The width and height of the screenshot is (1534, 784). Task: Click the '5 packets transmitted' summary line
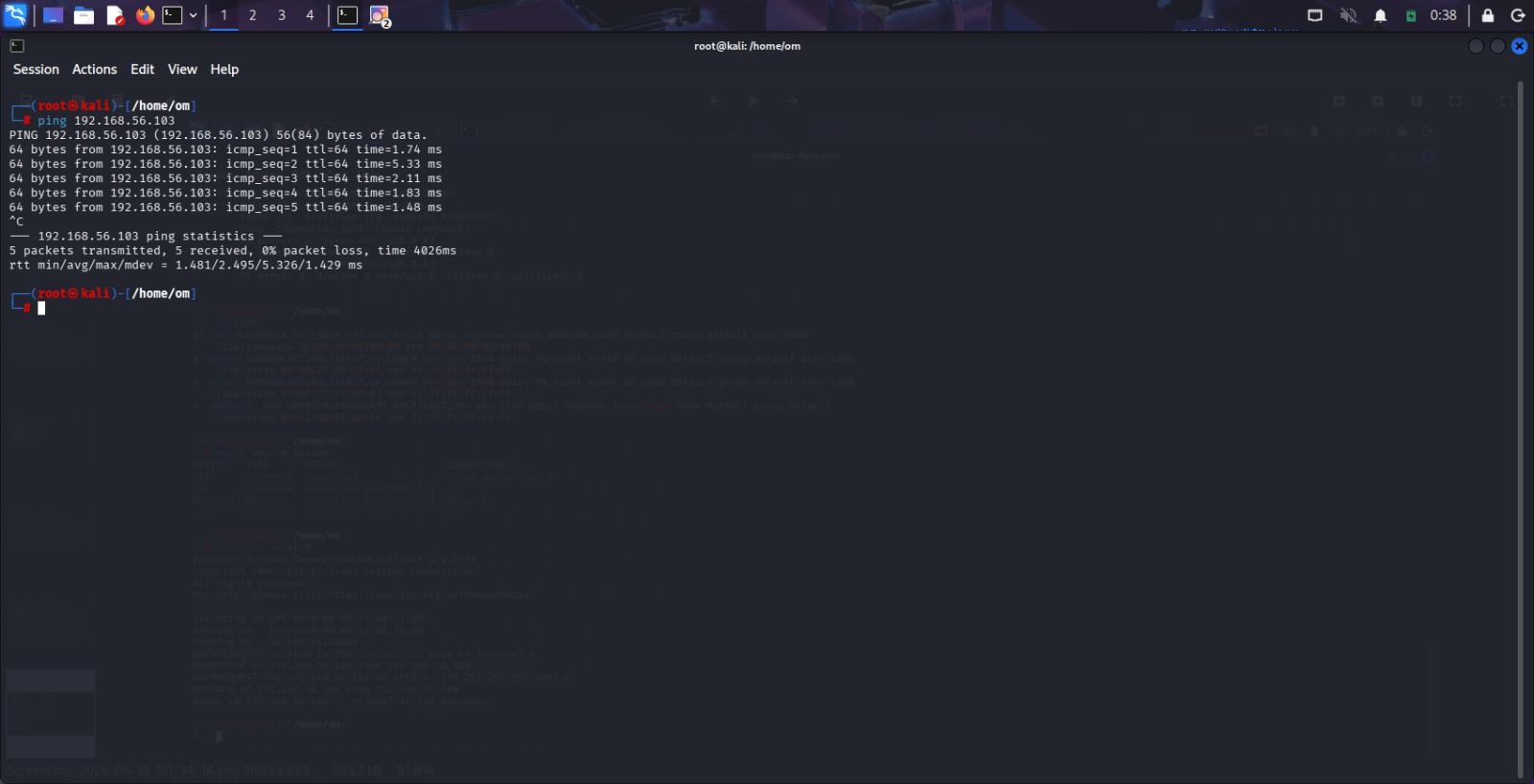[x=233, y=250]
